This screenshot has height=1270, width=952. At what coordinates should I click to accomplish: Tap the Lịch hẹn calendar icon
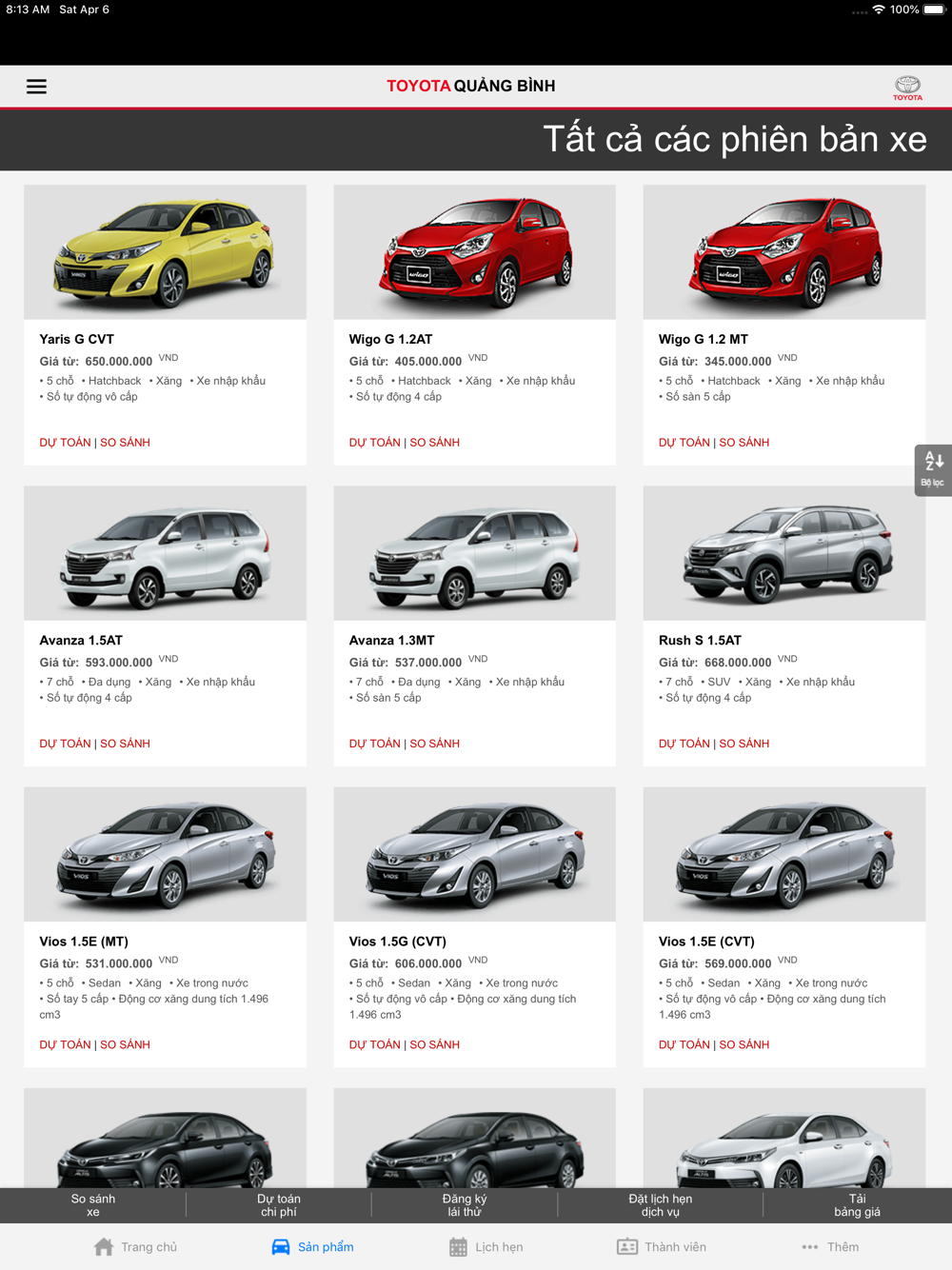458,1247
